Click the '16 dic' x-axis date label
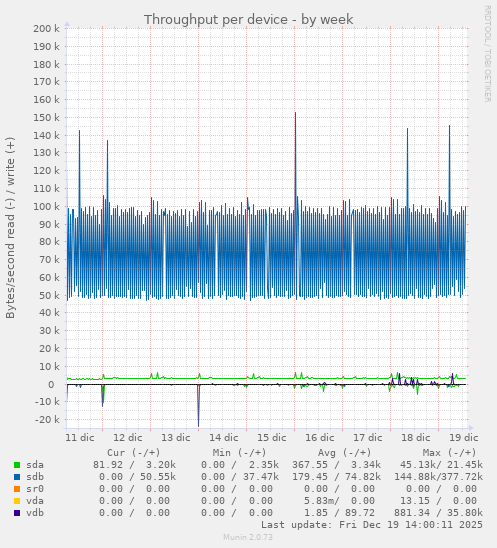 click(x=320, y=438)
